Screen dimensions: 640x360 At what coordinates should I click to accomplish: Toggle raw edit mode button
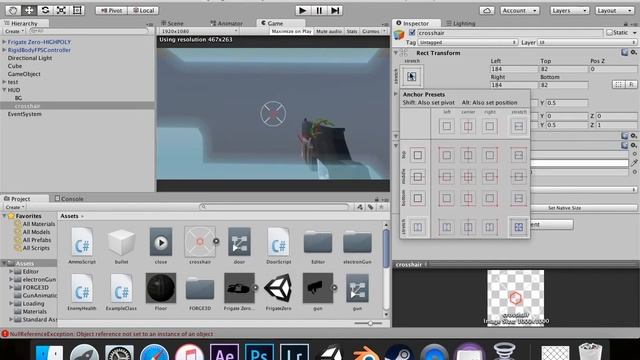631,84
